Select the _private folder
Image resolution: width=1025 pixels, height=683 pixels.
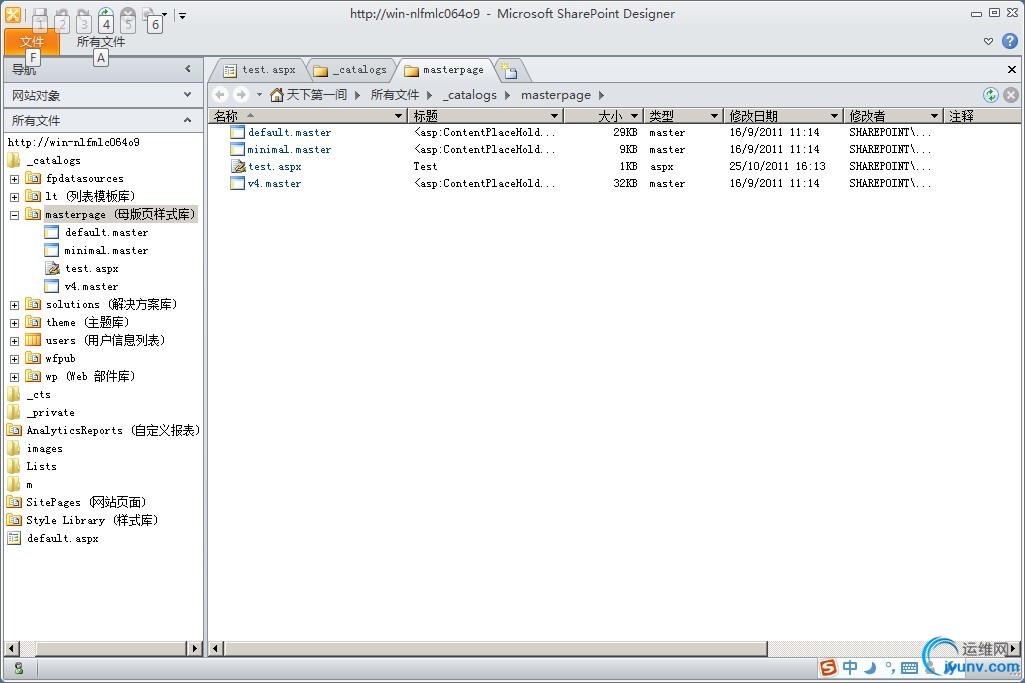(x=50, y=412)
